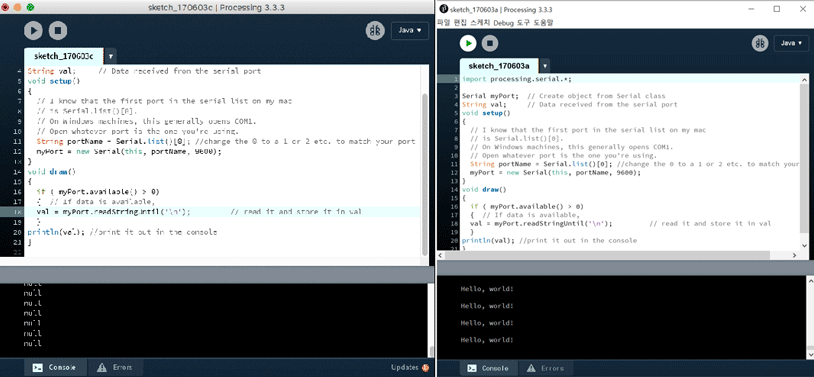Toggle the Debugger in the right Processing window
This screenshot has width=814, height=377.
point(760,43)
